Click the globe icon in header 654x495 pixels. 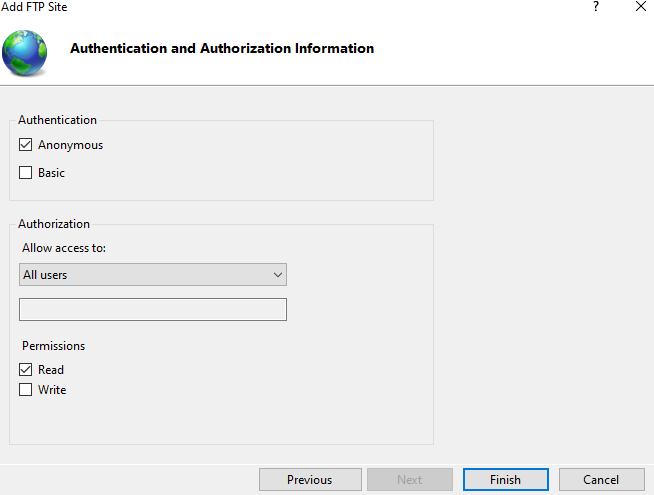(x=24, y=53)
